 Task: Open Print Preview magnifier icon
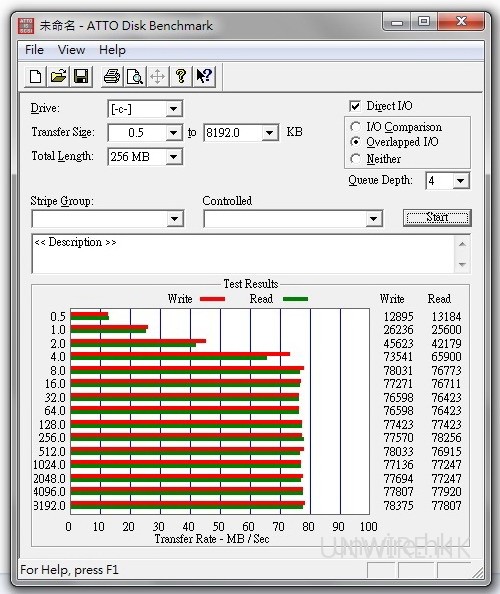click(x=135, y=76)
